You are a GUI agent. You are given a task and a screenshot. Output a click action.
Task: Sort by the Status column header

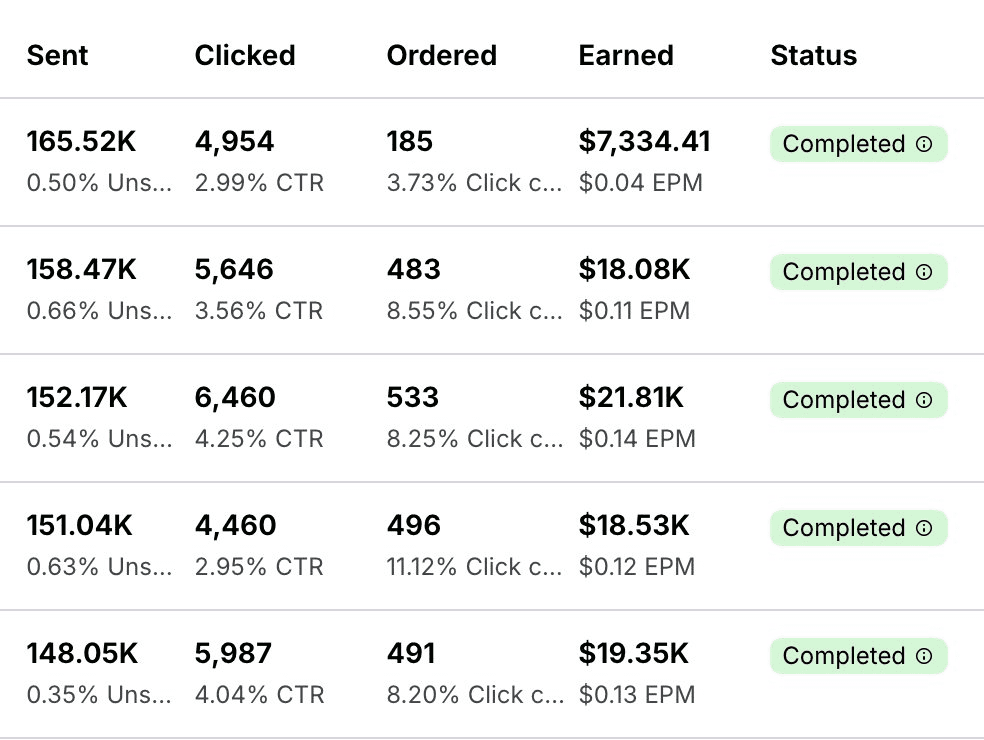pyautogui.click(x=813, y=55)
